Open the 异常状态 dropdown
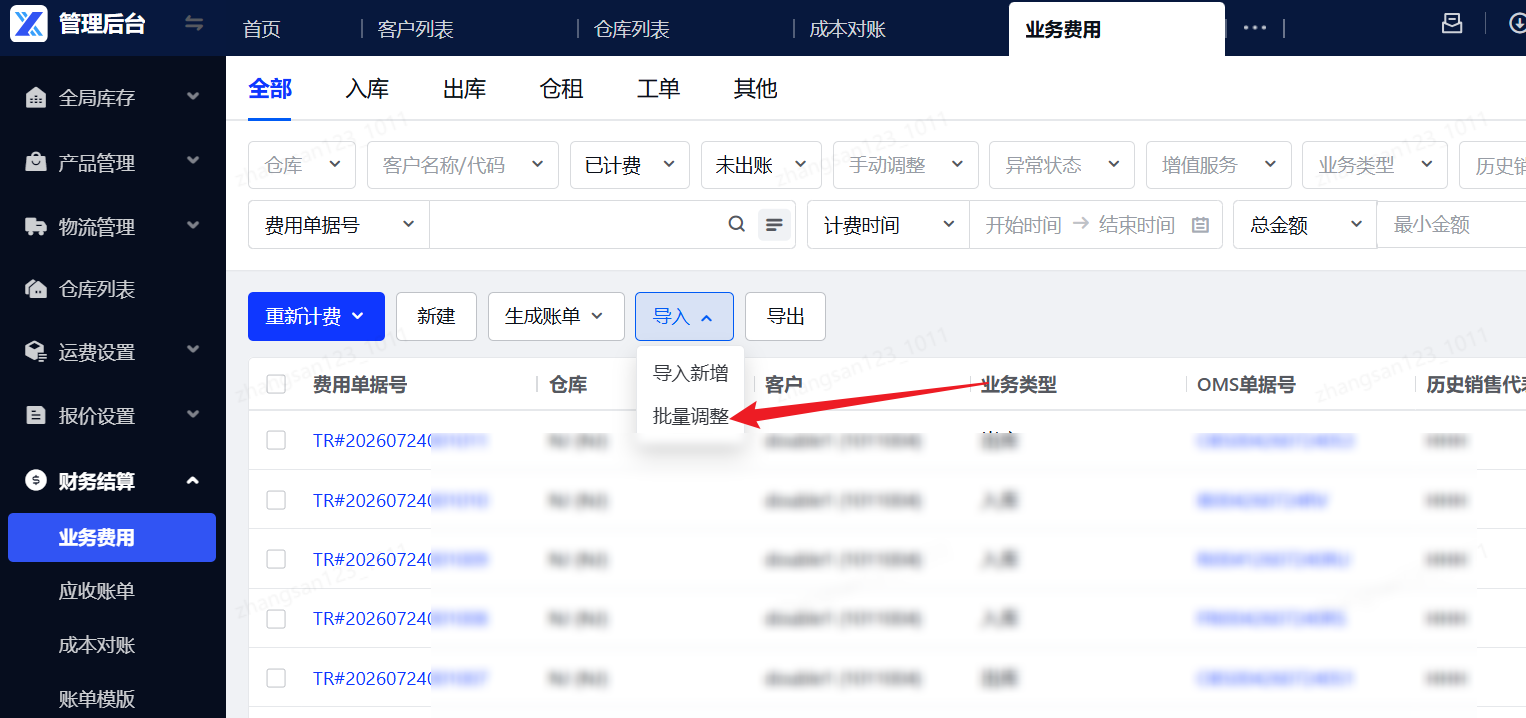The height and width of the screenshot is (718, 1526). pos(1062,165)
